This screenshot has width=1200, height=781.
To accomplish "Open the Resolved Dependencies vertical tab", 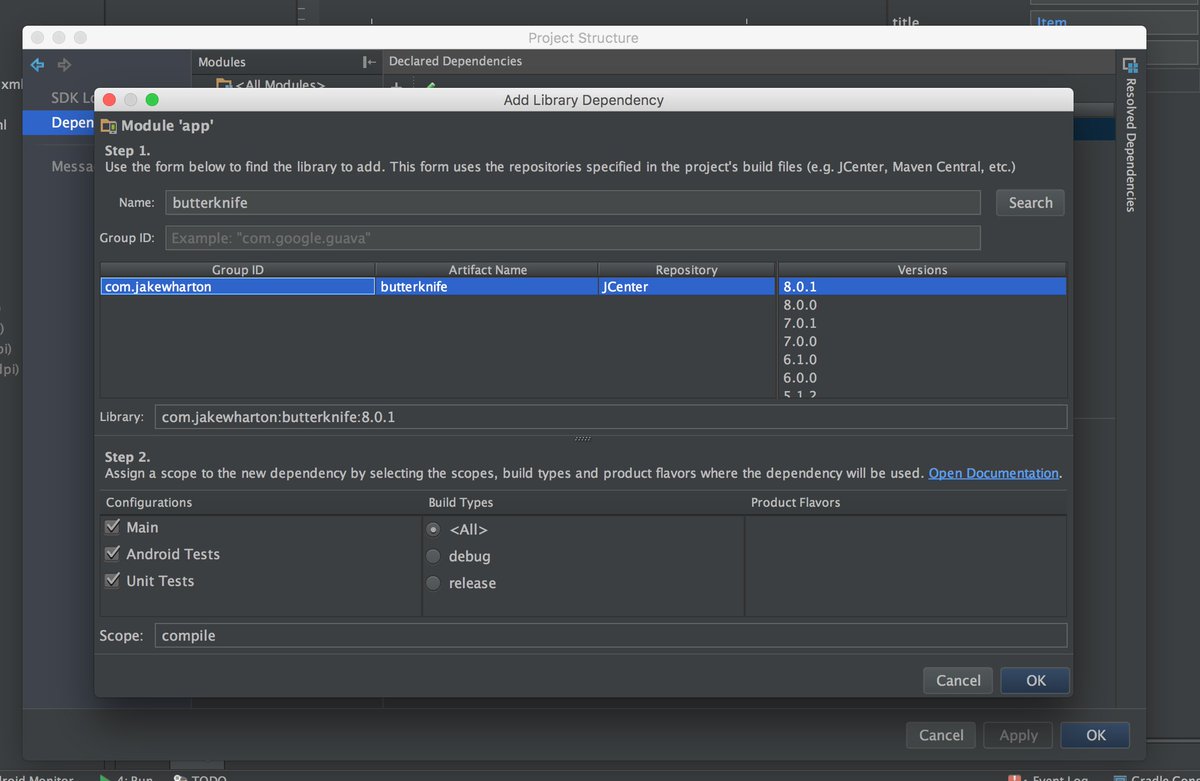I will [x=1131, y=146].
